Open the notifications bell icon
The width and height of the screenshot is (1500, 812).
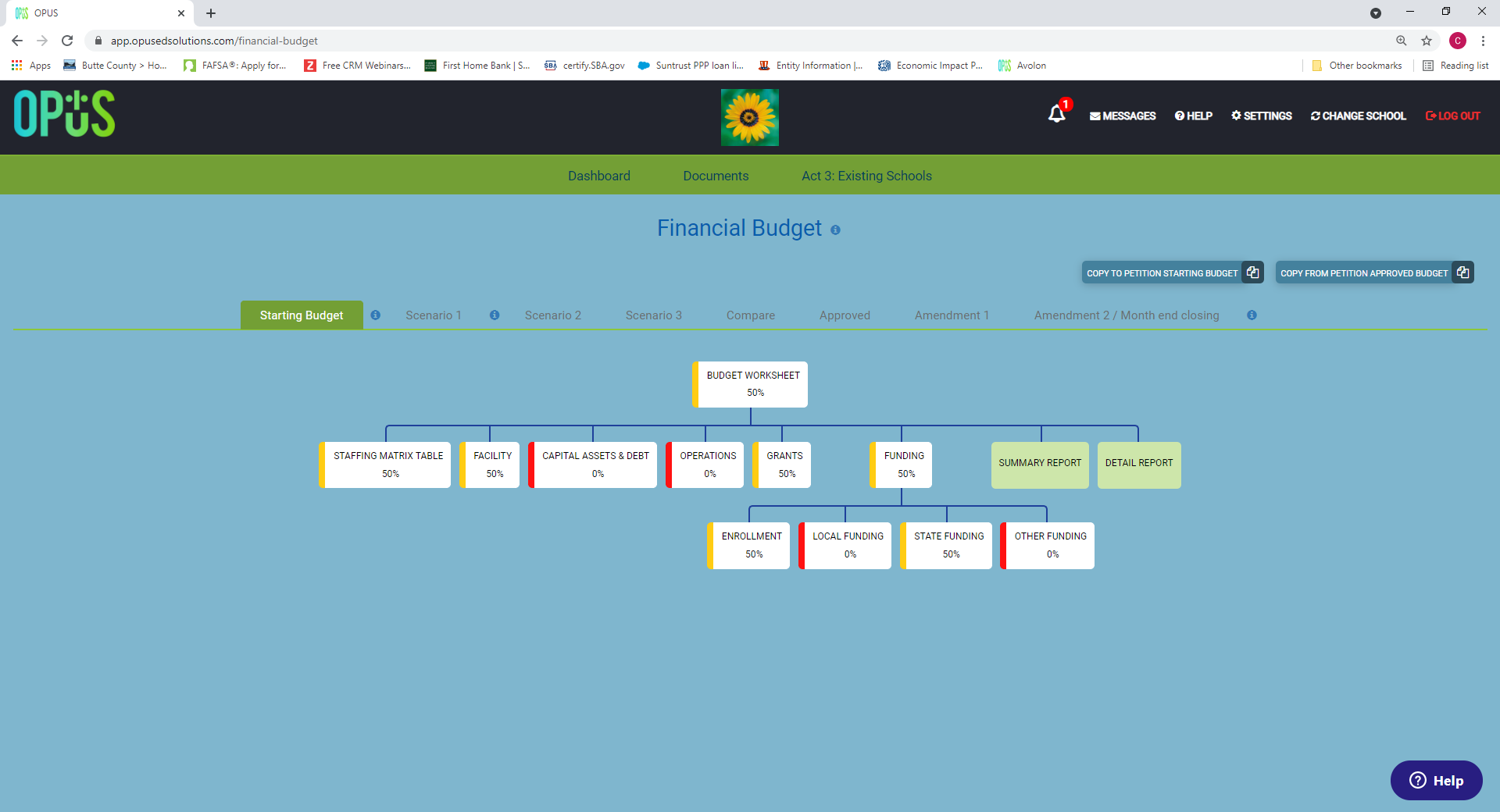click(1056, 115)
